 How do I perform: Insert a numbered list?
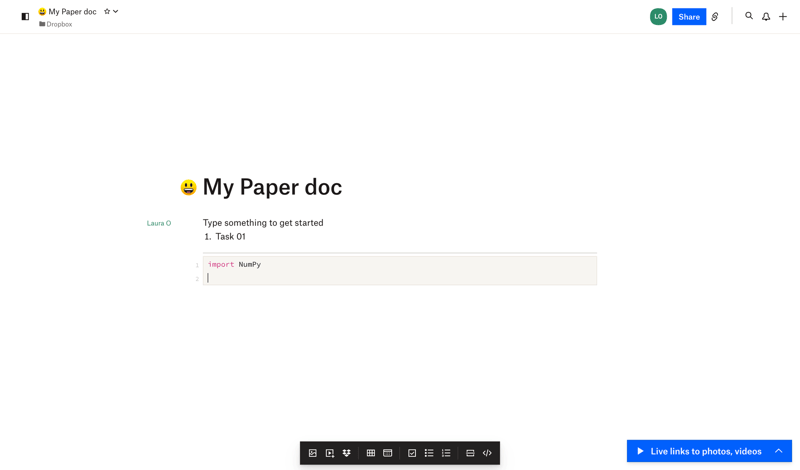pos(446,453)
